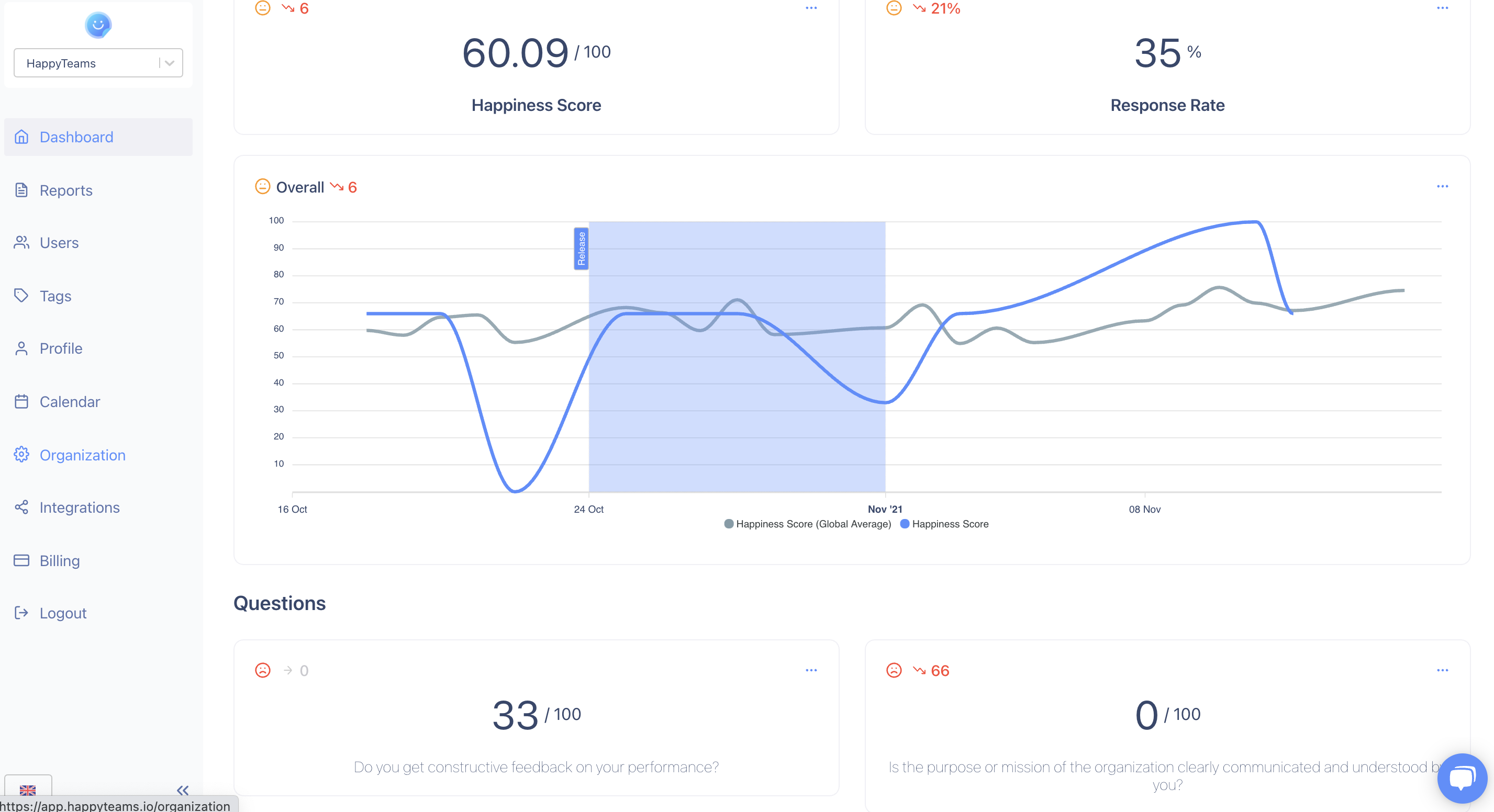Hide the sad emoji indicator on feedback question

tap(263, 671)
